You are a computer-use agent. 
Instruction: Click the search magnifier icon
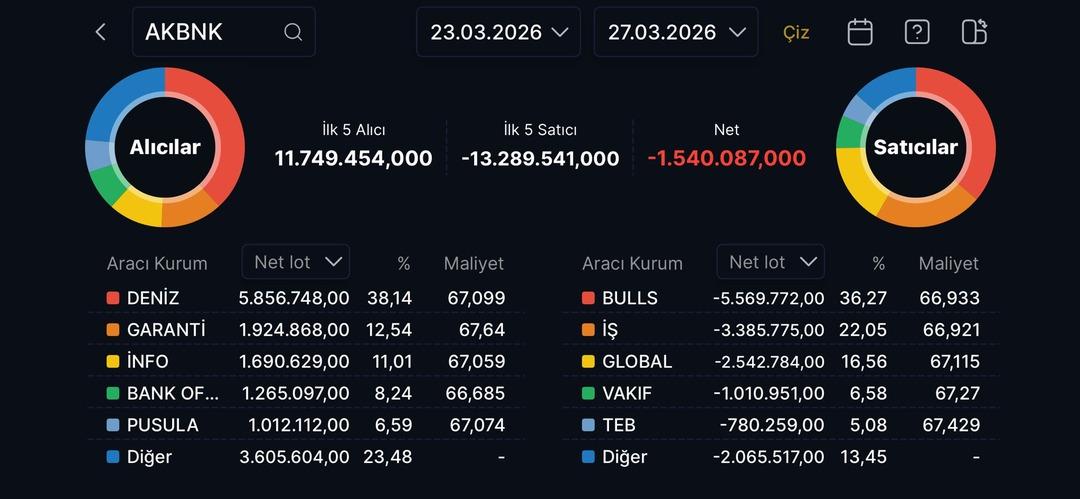[x=293, y=32]
